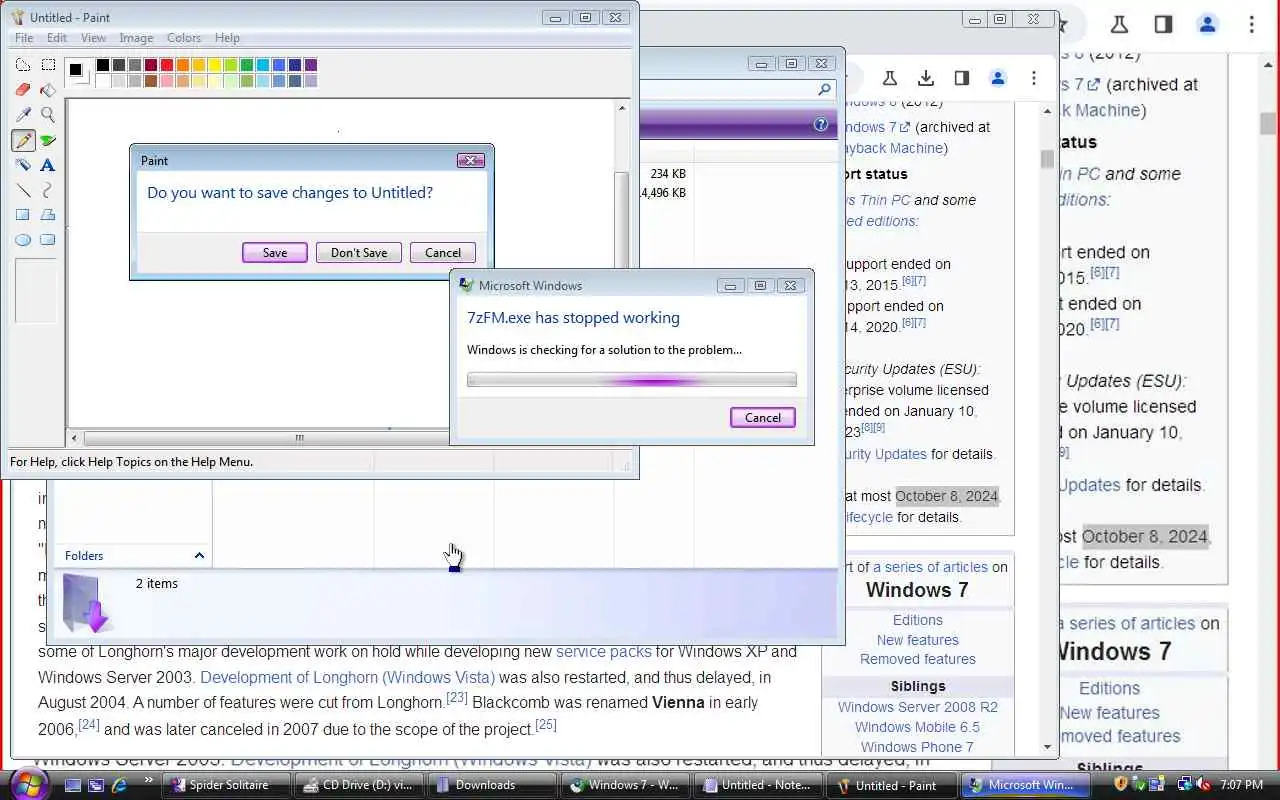Collapse the Folders pane in Explorer

199,555
